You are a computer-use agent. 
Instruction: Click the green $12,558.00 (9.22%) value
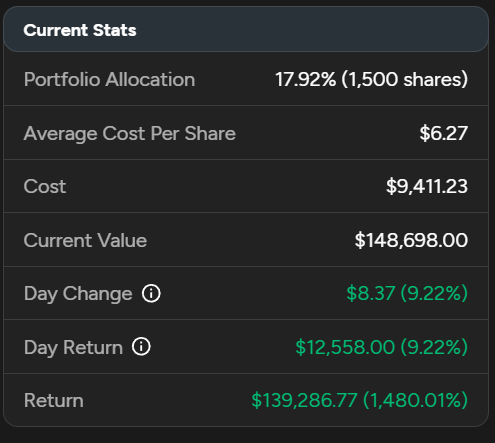382,347
